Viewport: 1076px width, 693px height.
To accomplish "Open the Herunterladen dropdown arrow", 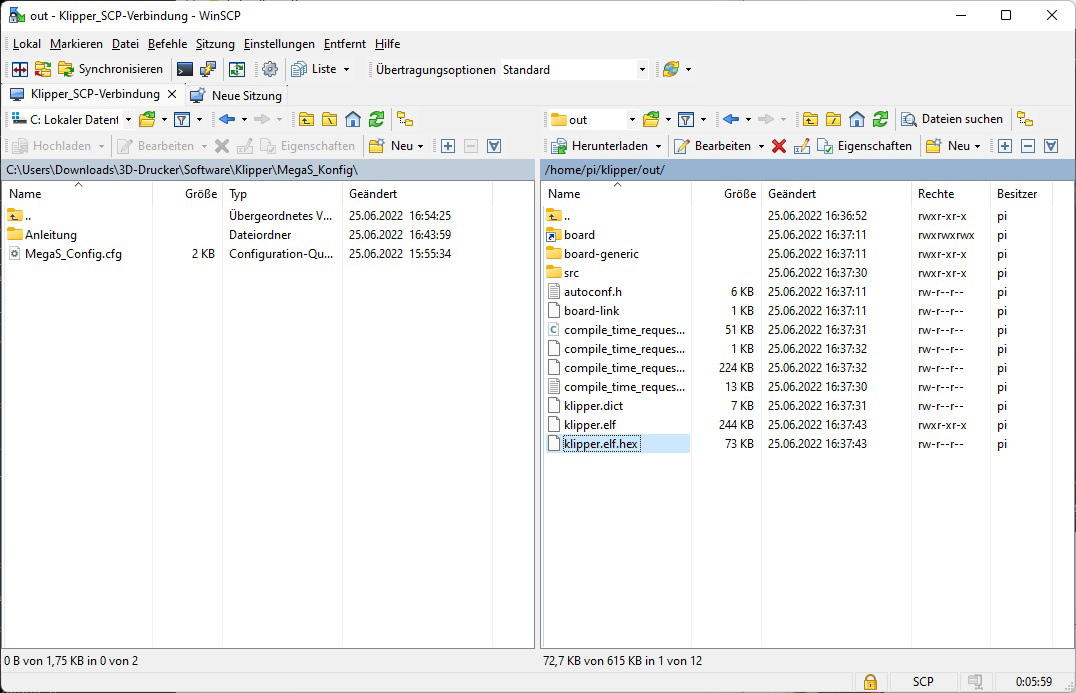I will pos(658,146).
